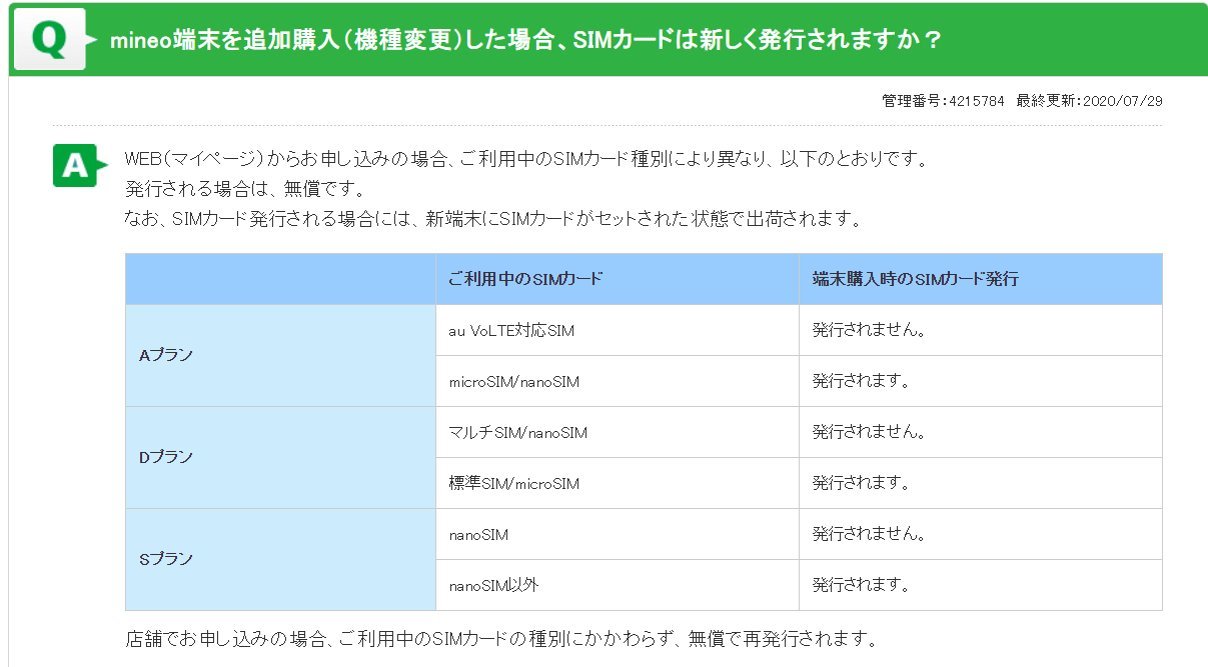This screenshot has width=1208, height=667.
Task: Click the マルチSIM/nanoSIM cell
Action: 617,432
